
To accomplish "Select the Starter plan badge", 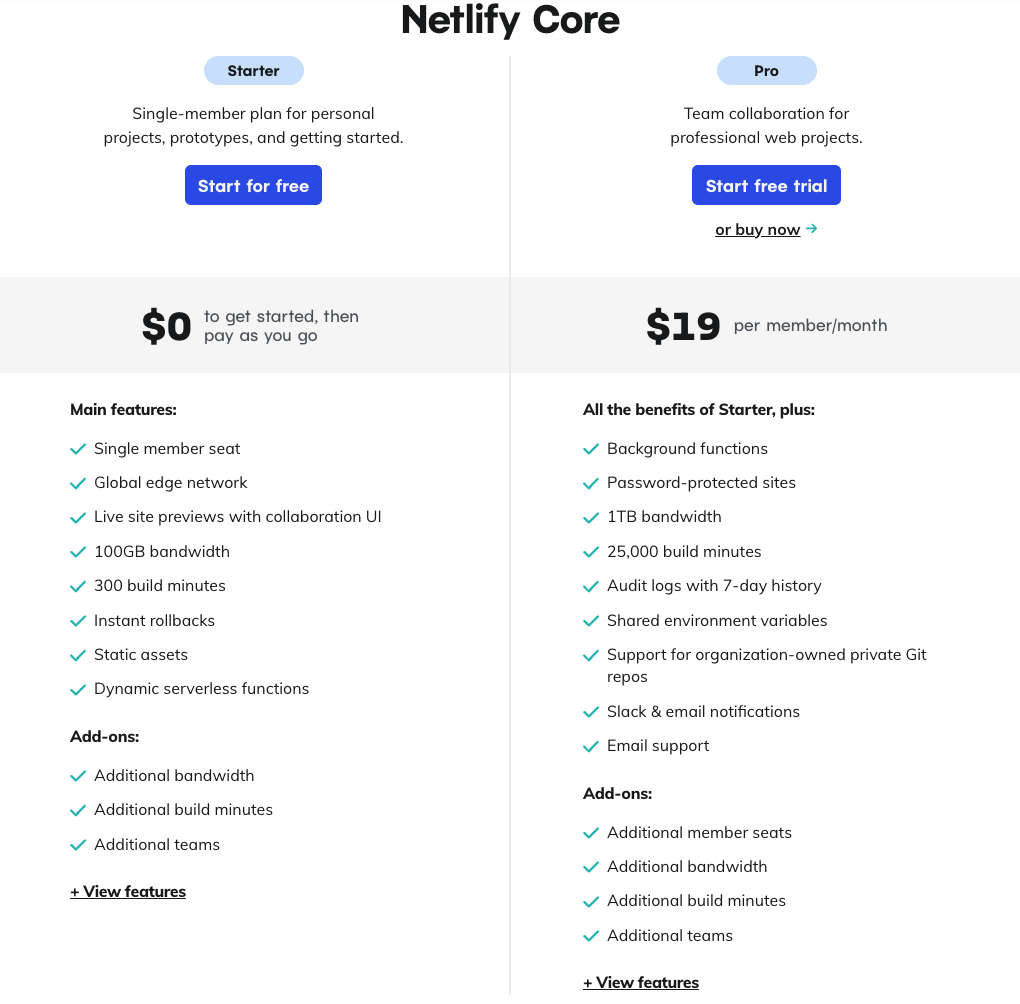I will [x=253, y=70].
